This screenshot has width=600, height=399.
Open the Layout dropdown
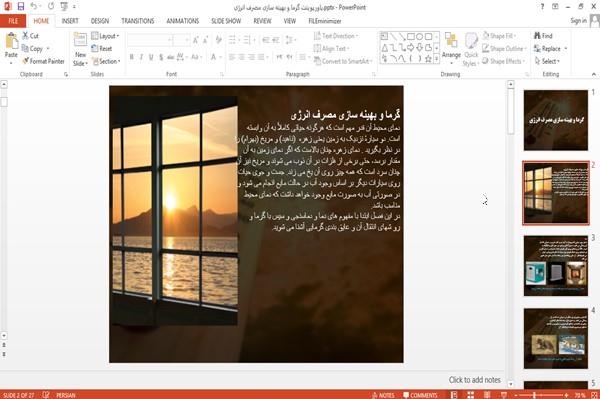click(105, 36)
